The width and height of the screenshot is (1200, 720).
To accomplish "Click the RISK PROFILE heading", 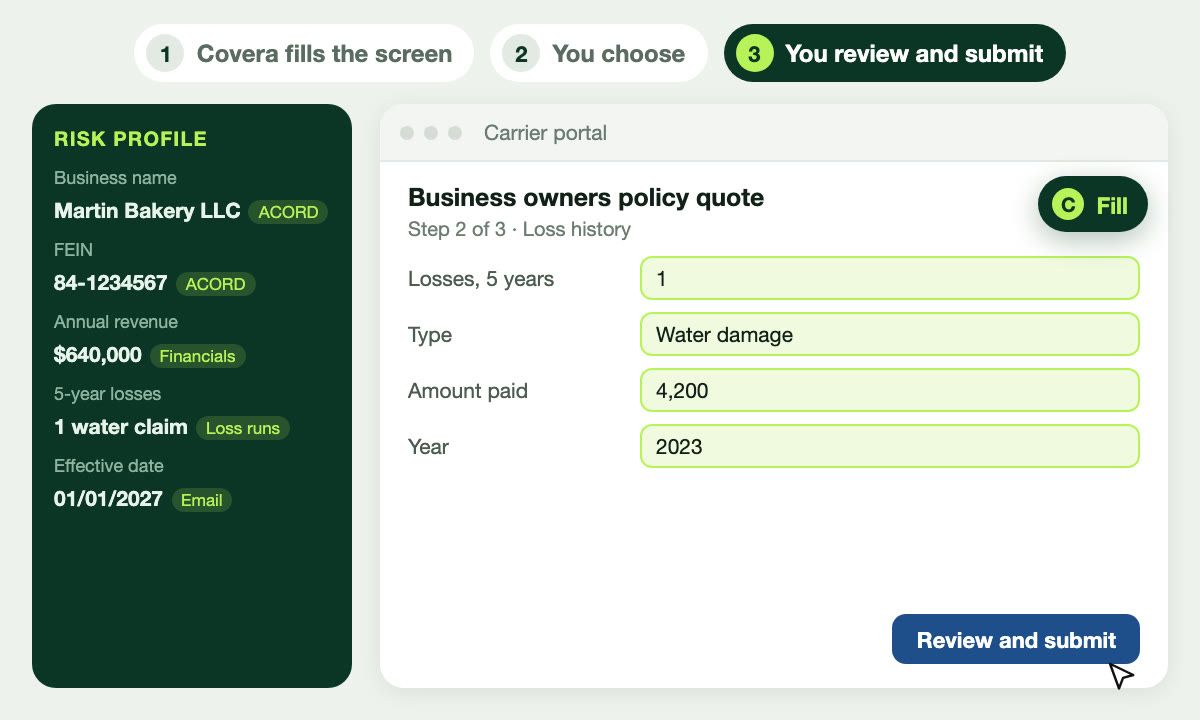I will (131, 139).
